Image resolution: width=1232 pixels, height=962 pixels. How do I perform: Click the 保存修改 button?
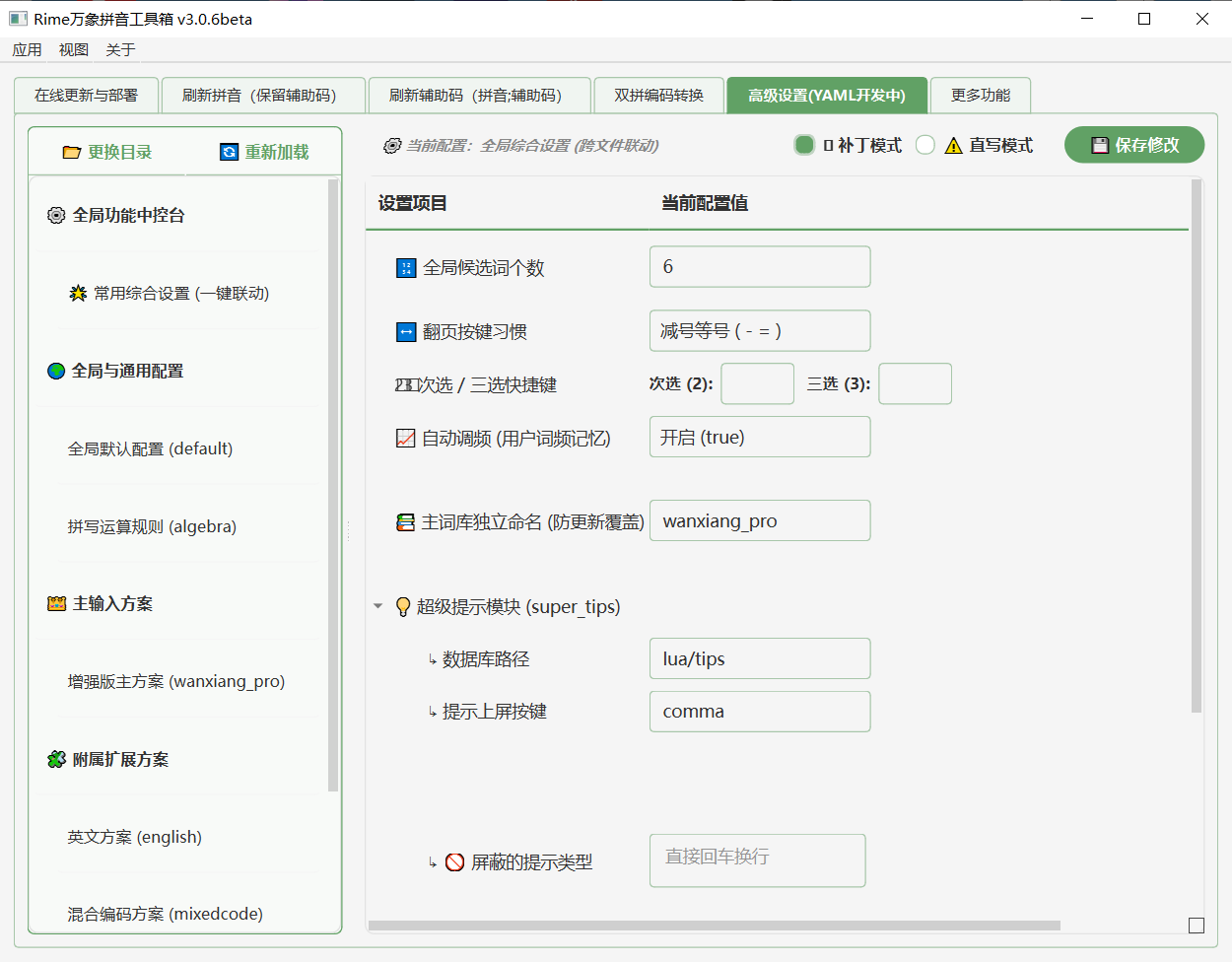[1134, 145]
